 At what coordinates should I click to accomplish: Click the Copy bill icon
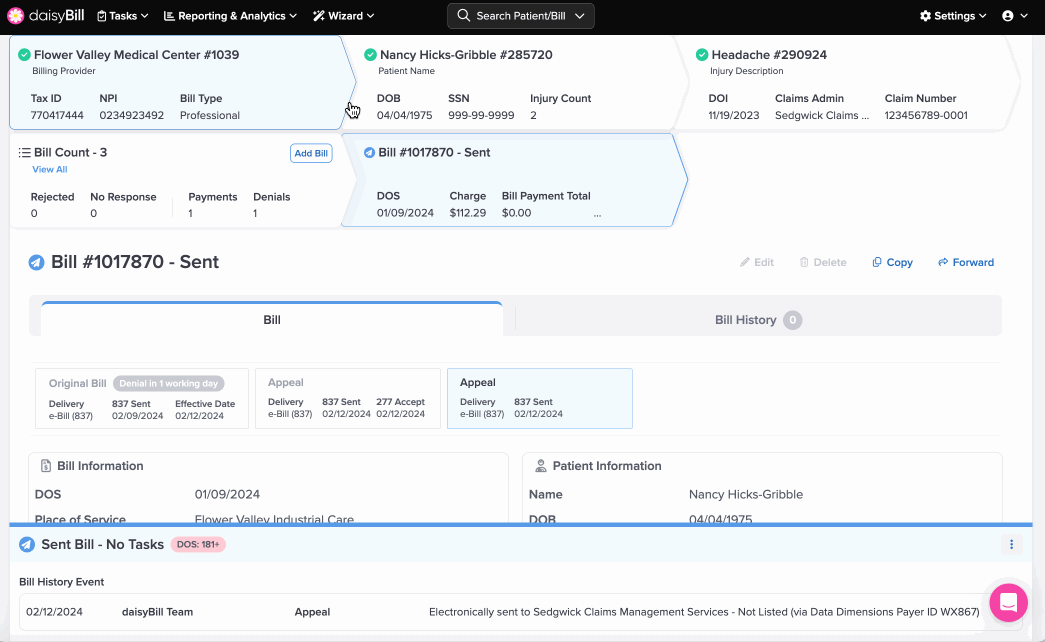tap(877, 263)
